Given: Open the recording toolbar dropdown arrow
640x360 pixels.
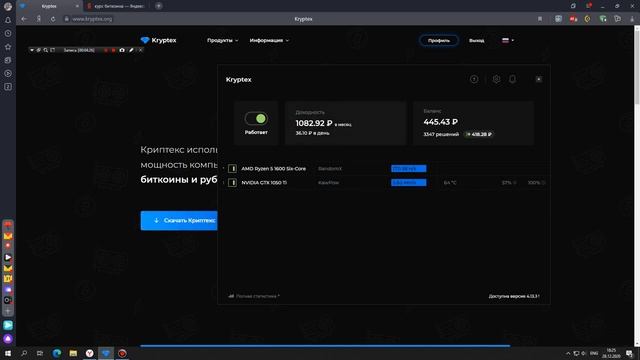Looking at the screenshot, I should click(32, 50).
